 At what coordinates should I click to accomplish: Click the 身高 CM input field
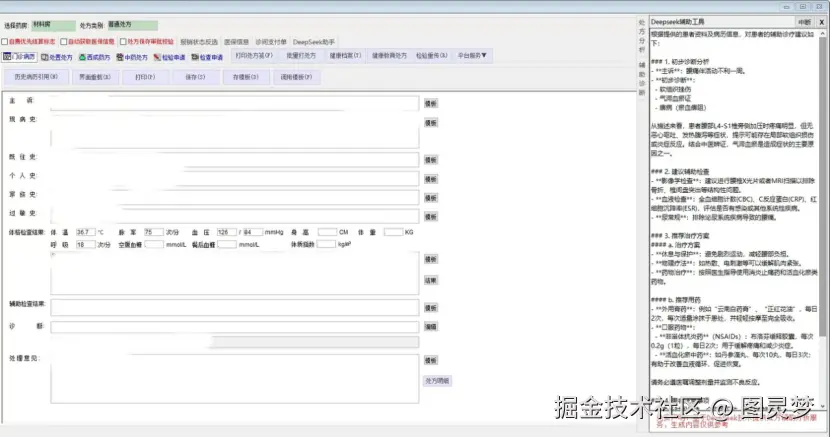(327, 232)
